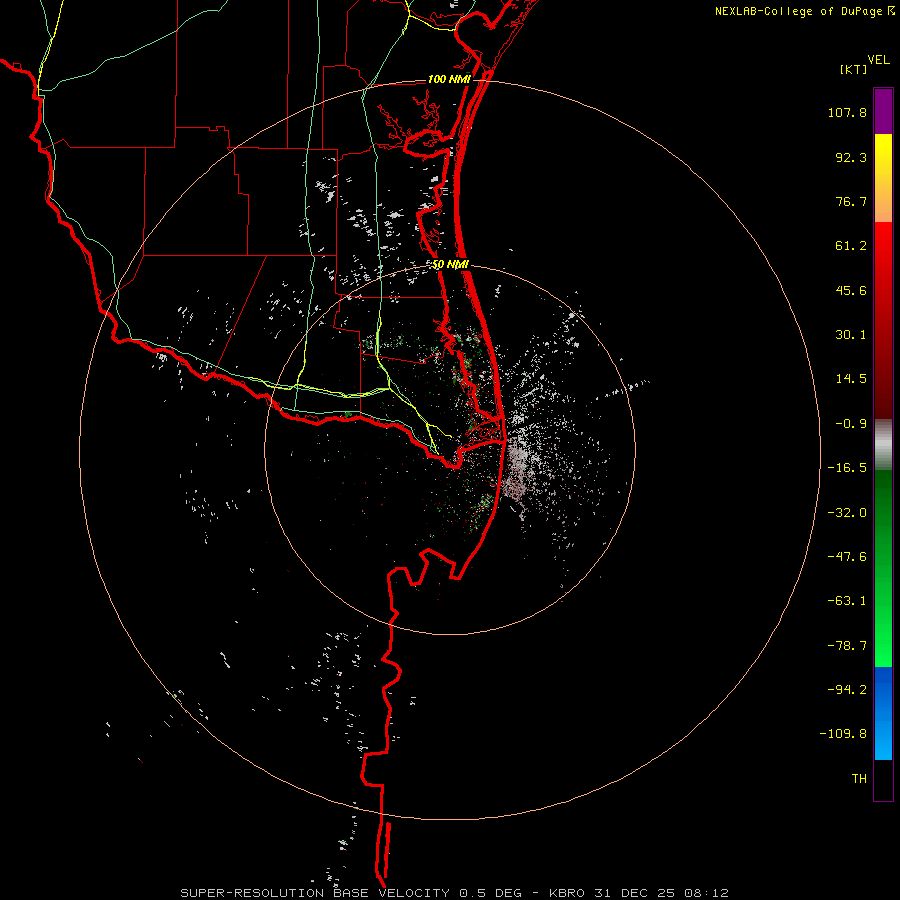900x900 pixels.
Task: Click the -32.0 velocity scale value
Action: [x=847, y=513]
